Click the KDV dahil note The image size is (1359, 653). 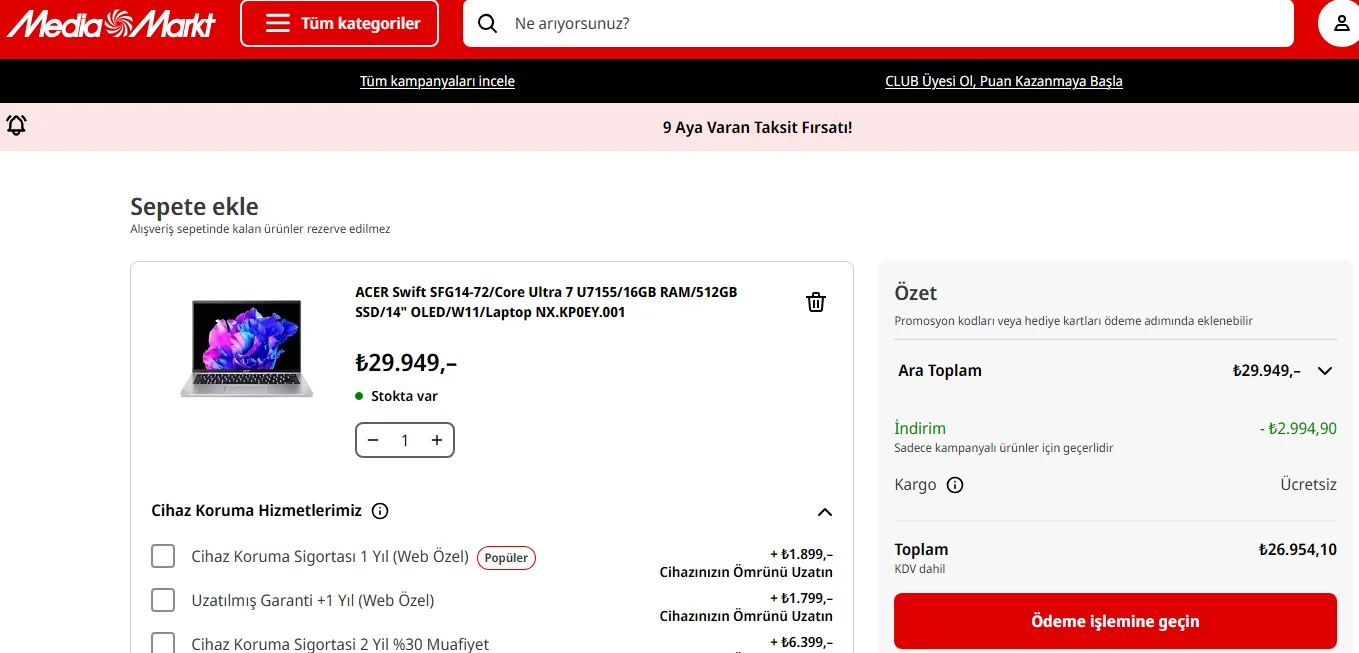click(x=919, y=569)
